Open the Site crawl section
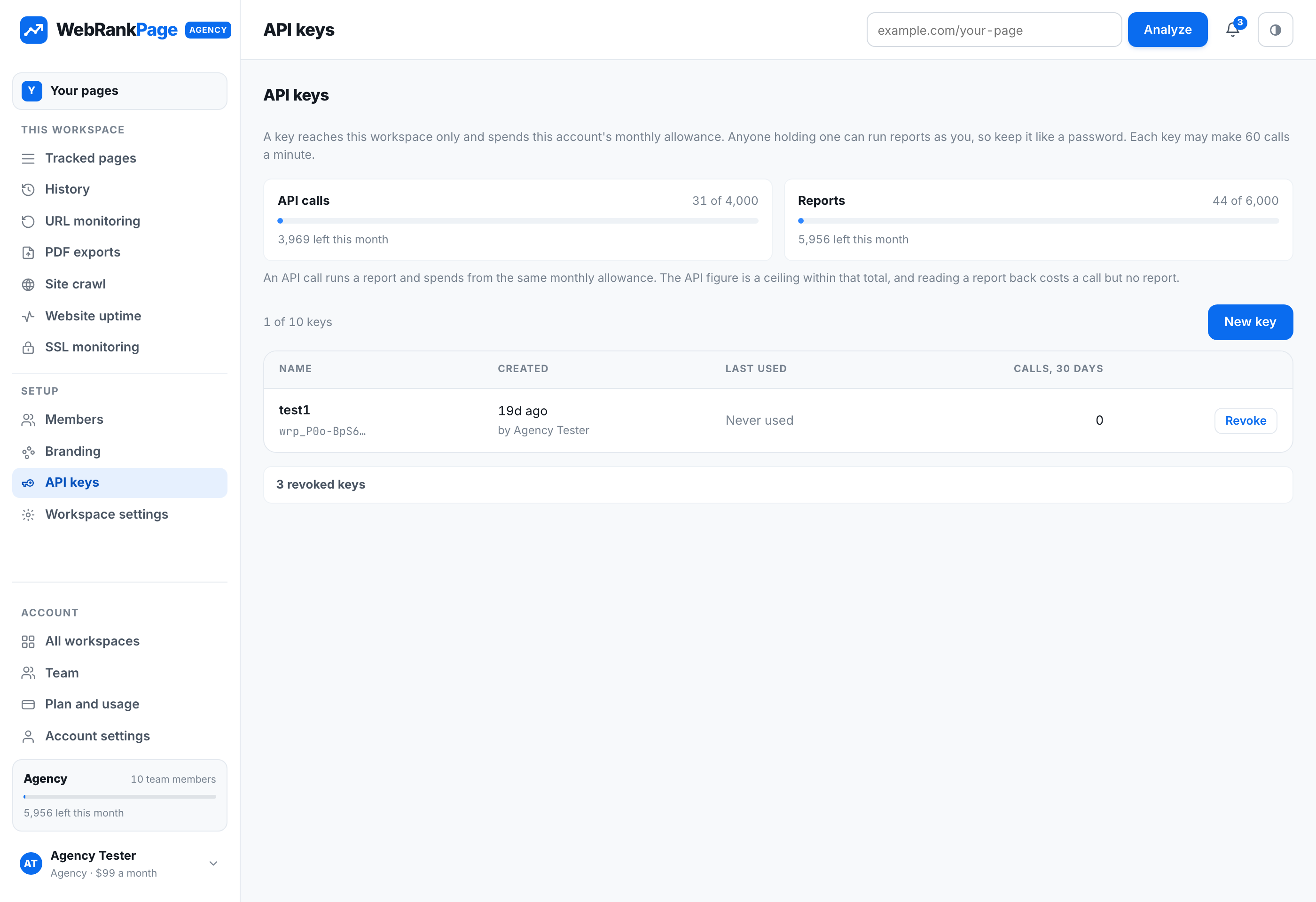Screen dimensions: 1316x902 tap(119, 284)
